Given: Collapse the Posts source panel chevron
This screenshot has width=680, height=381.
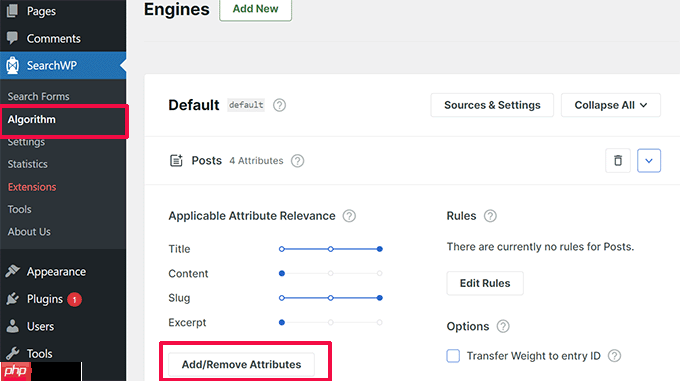Looking at the screenshot, I should click(649, 161).
